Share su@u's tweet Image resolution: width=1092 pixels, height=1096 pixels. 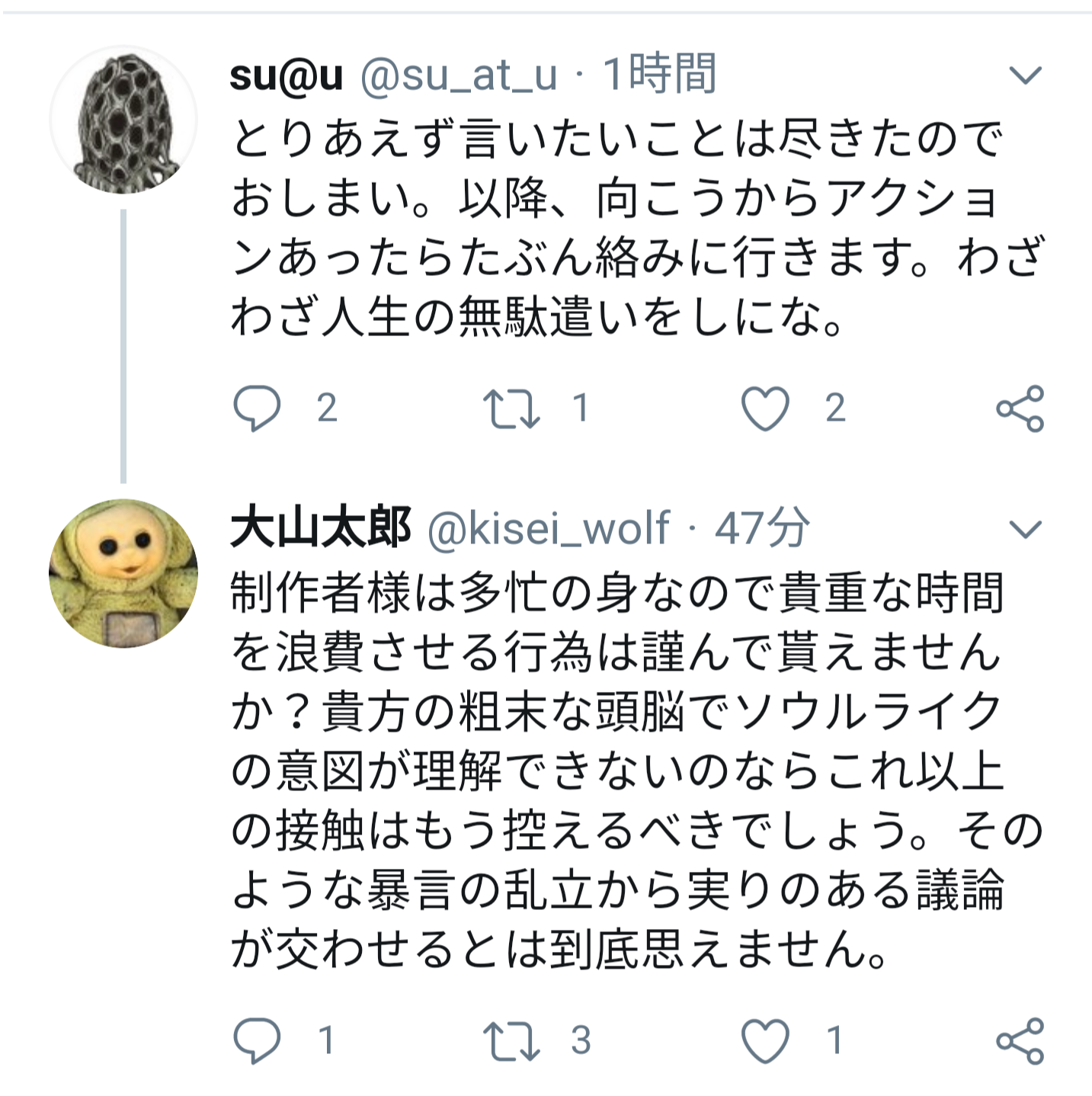tap(1020, 409)
